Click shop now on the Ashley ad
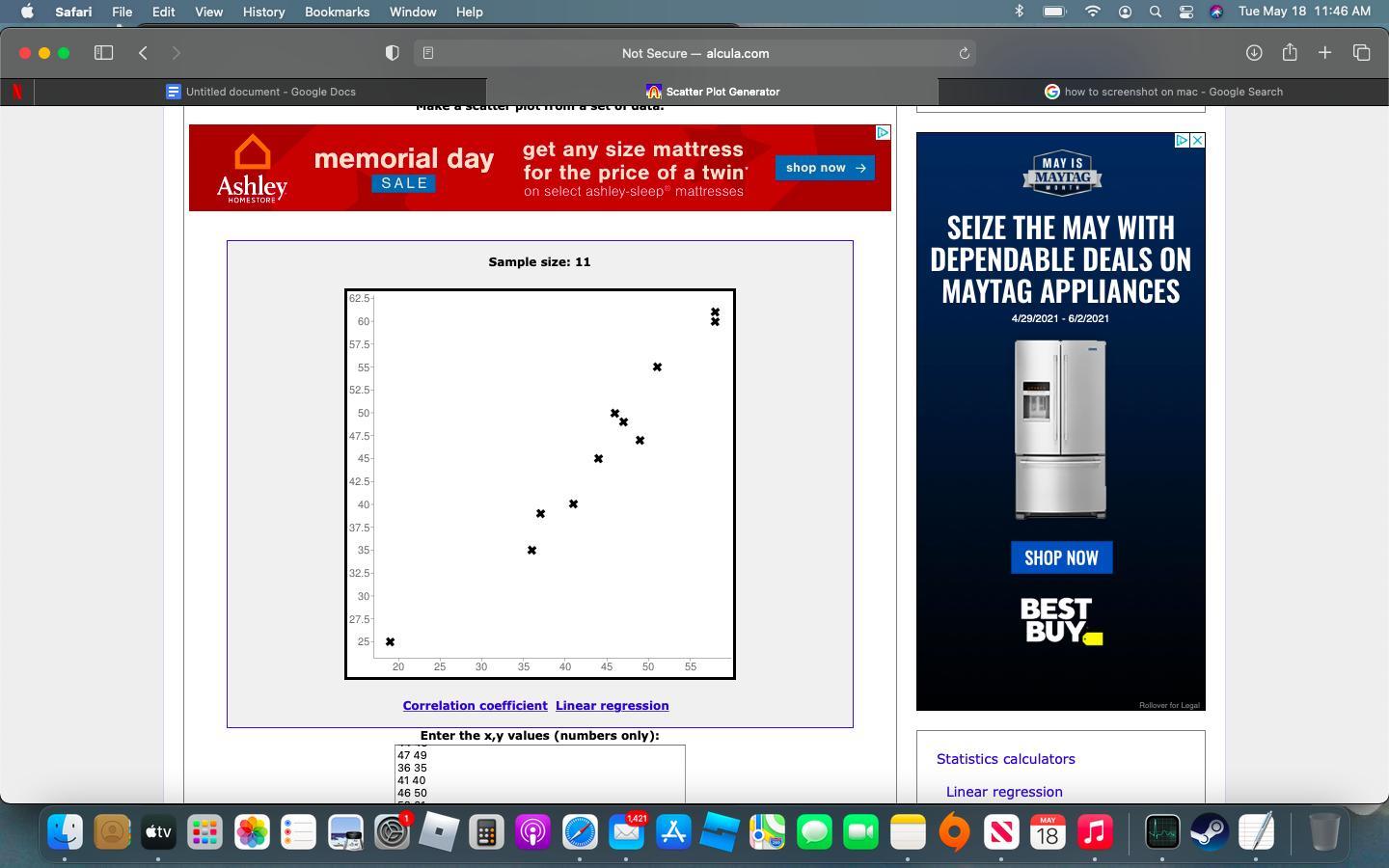Image resolution: width=1389 pixels, height=868 pixels. pos(825,168)
